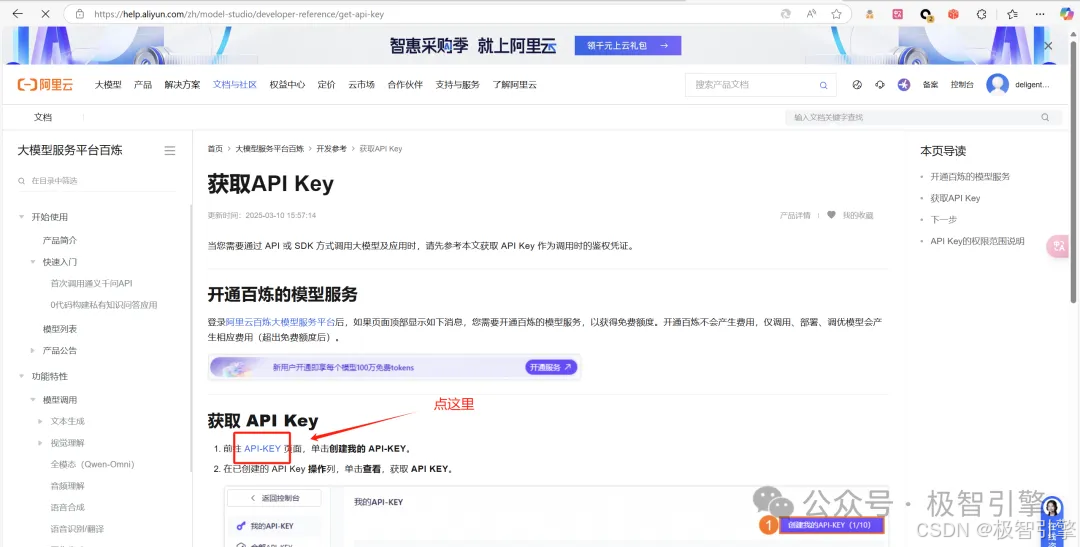This screenshot has width=1080, height=547.
Task: Open 首次调用通义千问API in sidebar
Action: pos(91,283)
